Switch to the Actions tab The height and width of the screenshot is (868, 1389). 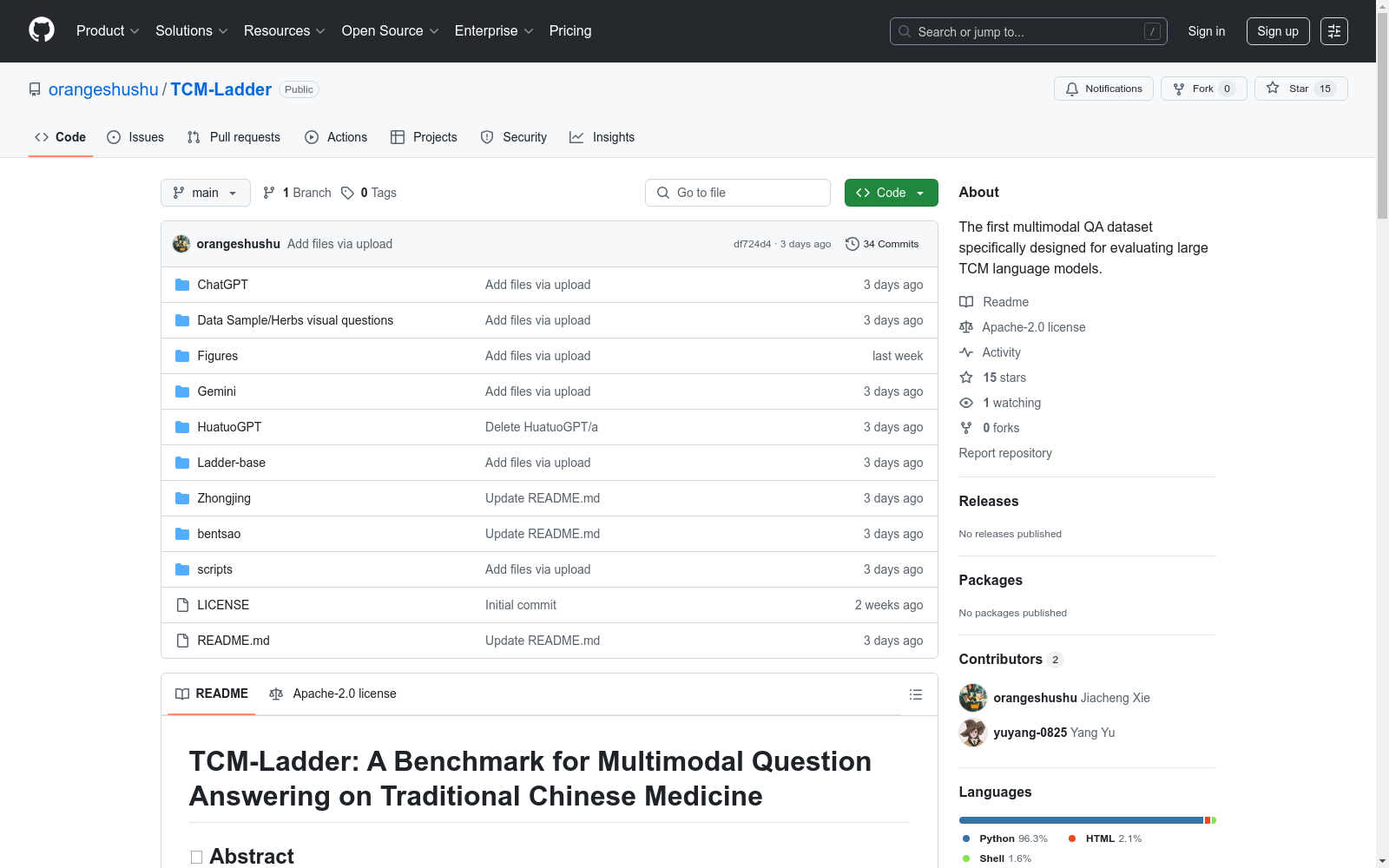pos(336,137)
